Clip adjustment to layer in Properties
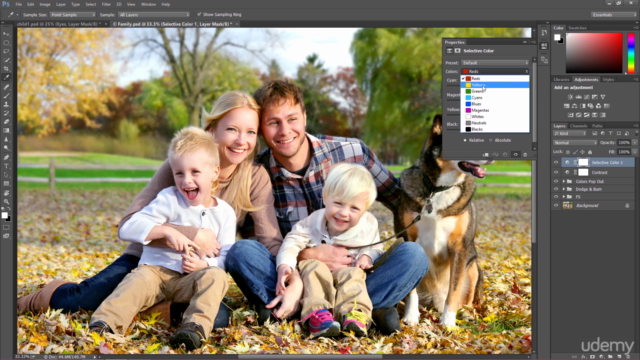The width and height of the screenshot is (640, 360). click(x=486, y=155)
